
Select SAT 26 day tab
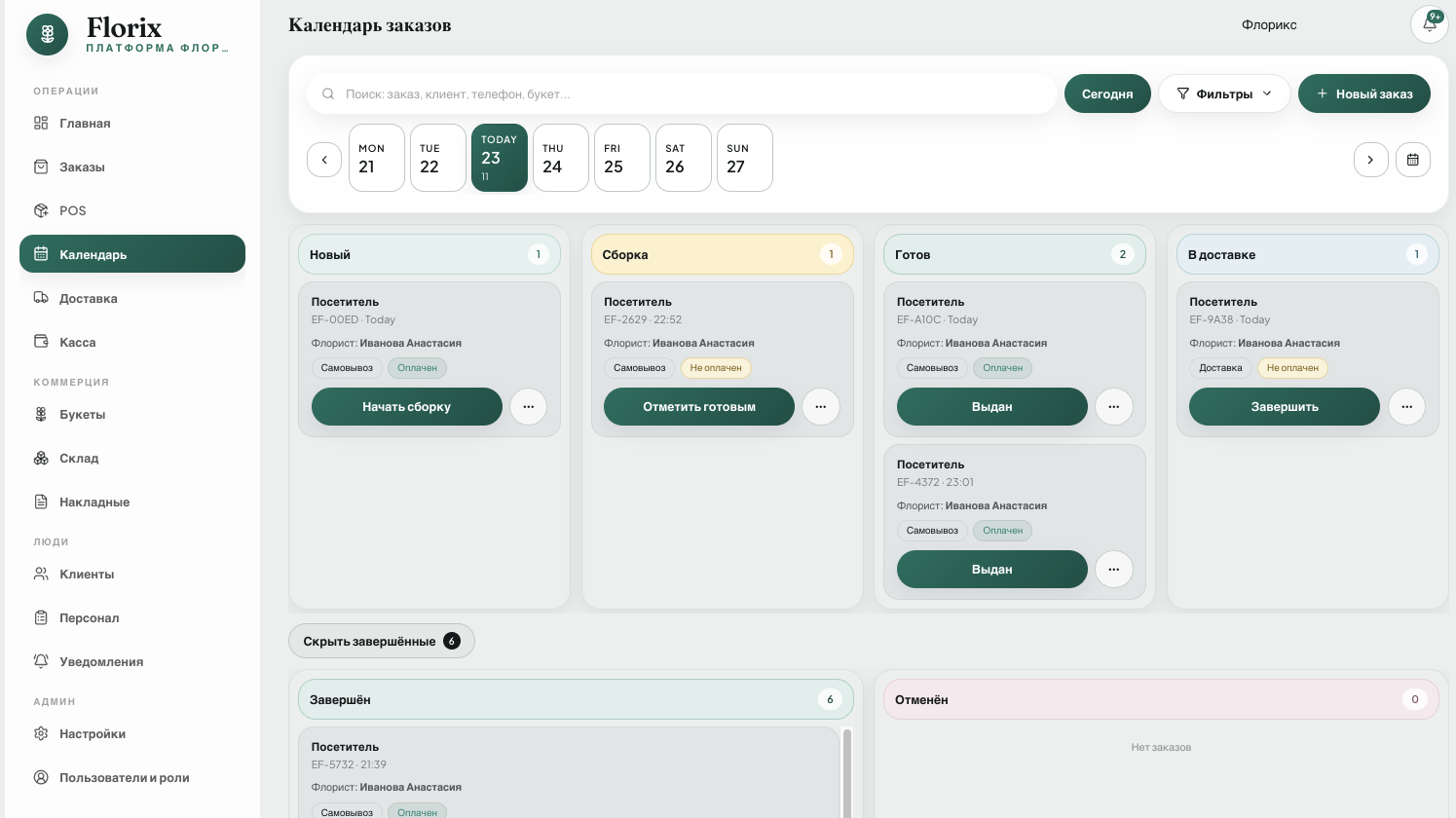[684, 158]
